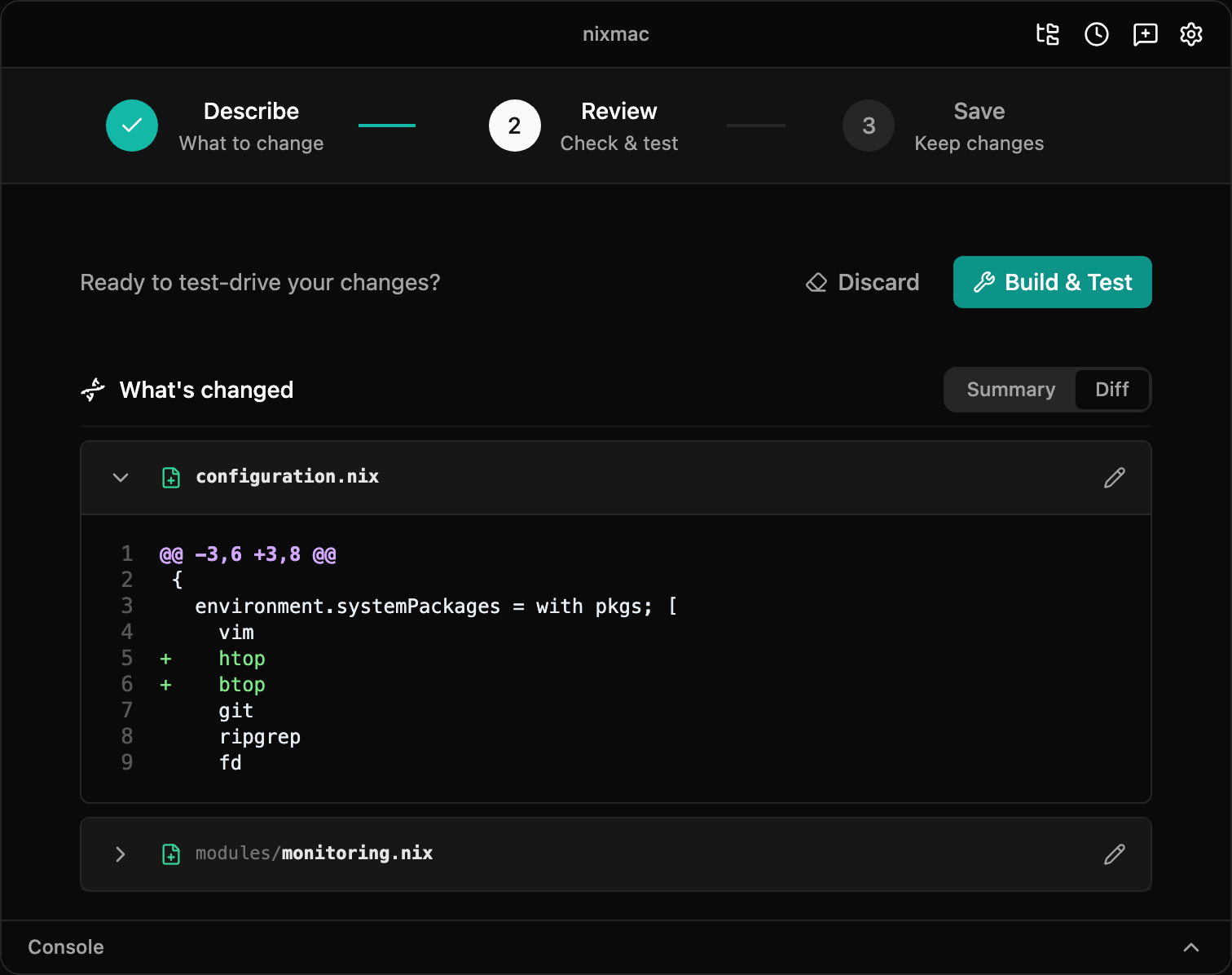
Task: Open the file tree icon in the title bar
Action: (x=1048, y=34)
